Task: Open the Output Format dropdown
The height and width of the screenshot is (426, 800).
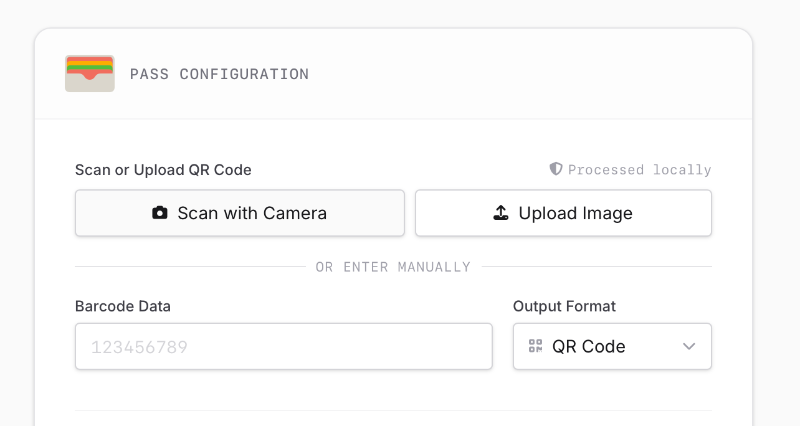Action: click(612, 346)
